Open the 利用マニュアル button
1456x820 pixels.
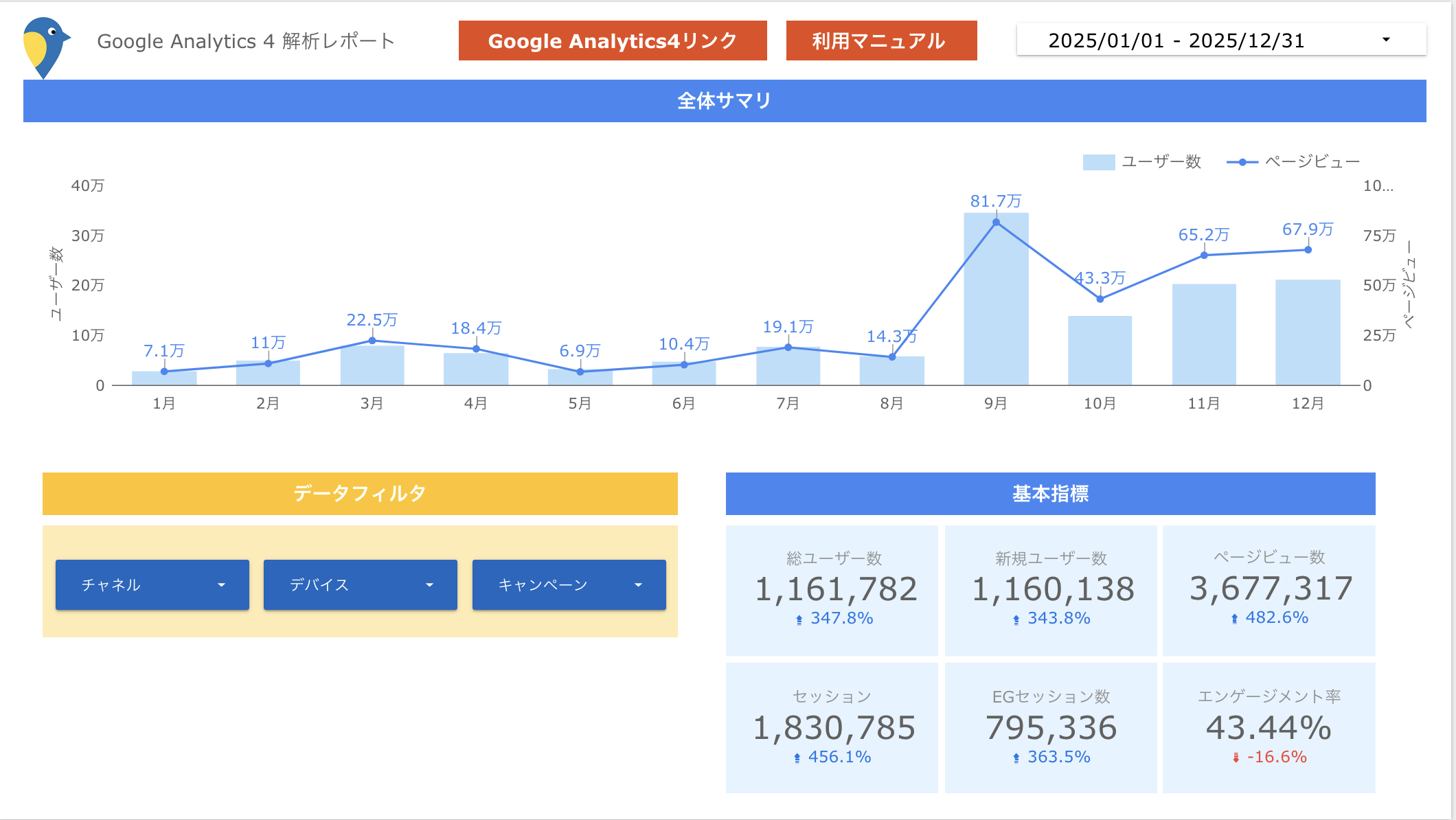[880, 41]
